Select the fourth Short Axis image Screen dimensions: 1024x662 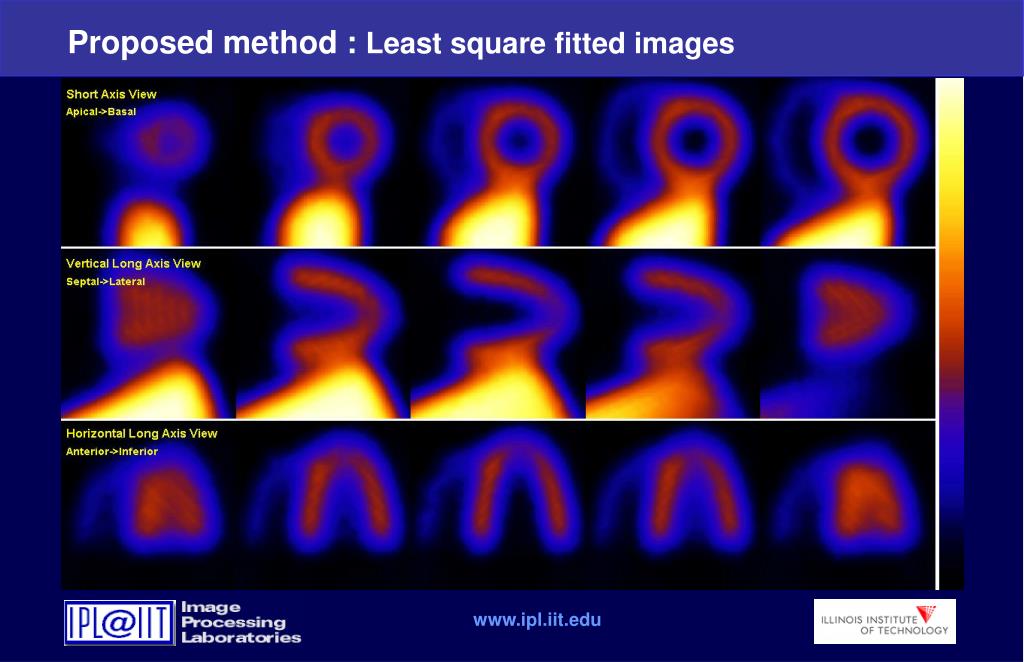[x=673, y=163]
